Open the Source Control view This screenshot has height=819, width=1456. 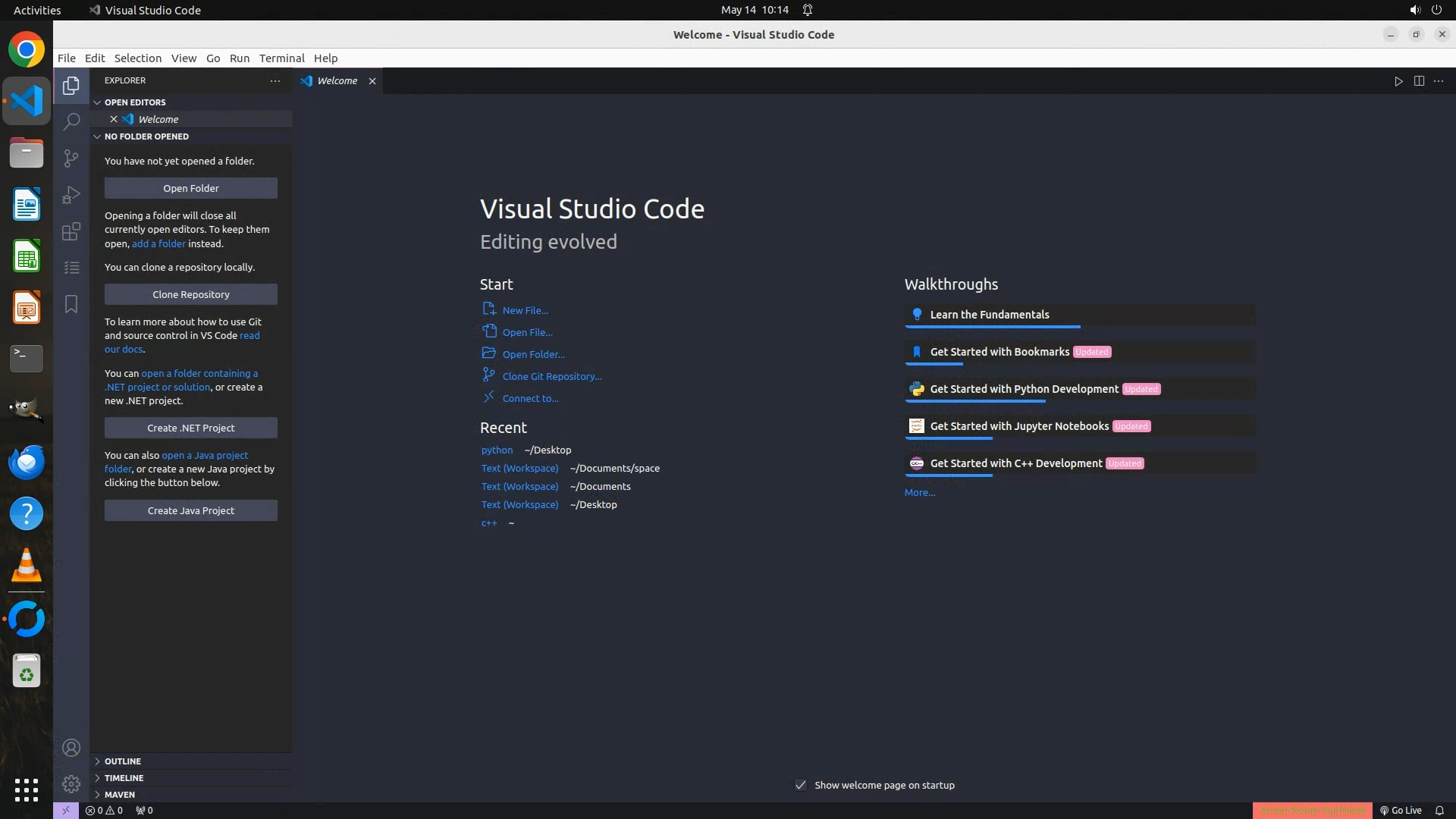[x=71, y=158]
